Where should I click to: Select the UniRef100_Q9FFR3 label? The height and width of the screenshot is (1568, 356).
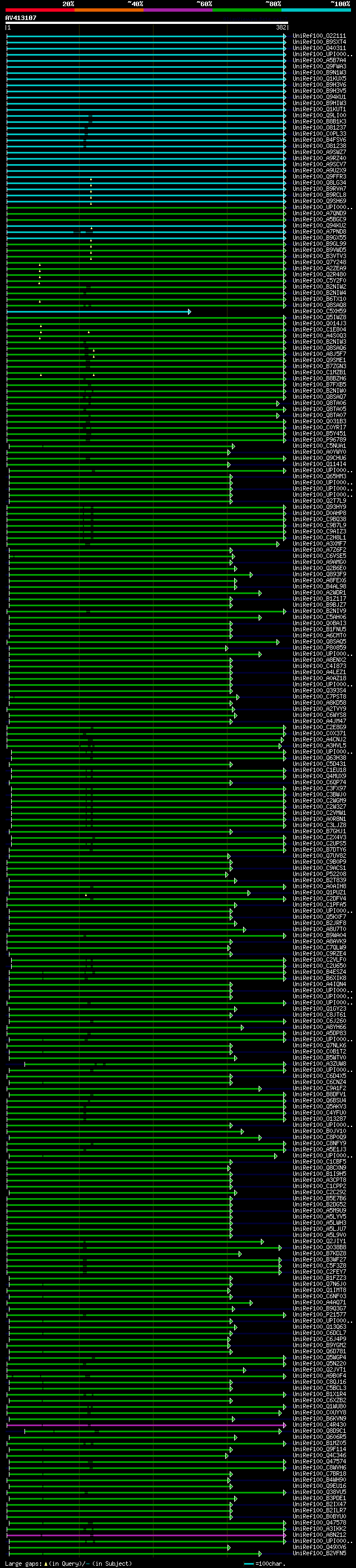[x=319, y=176]
